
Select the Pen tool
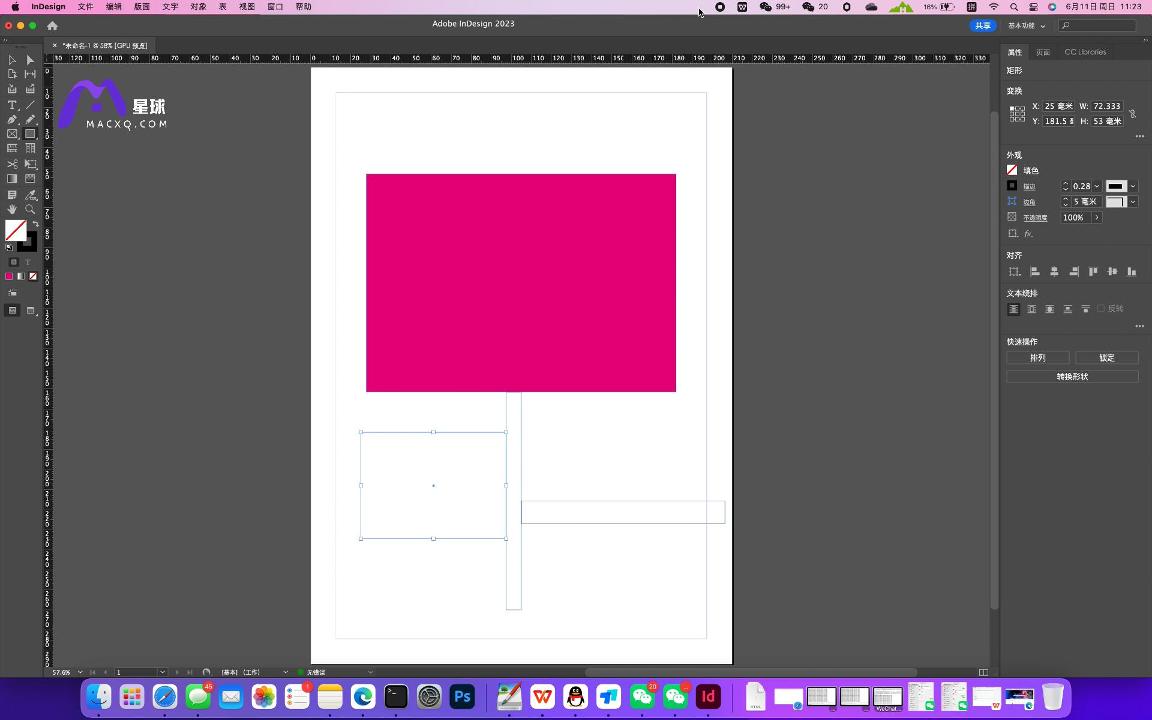pyautogui.click(x=12, y=120)
